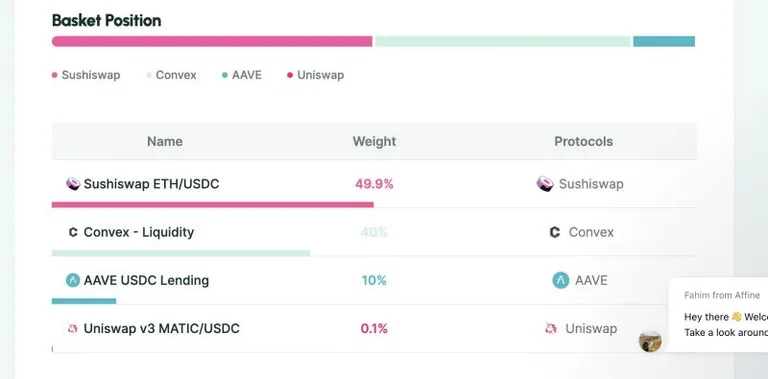
Task: Toggle the Sushiswap legend item
Action: point(86,75)
